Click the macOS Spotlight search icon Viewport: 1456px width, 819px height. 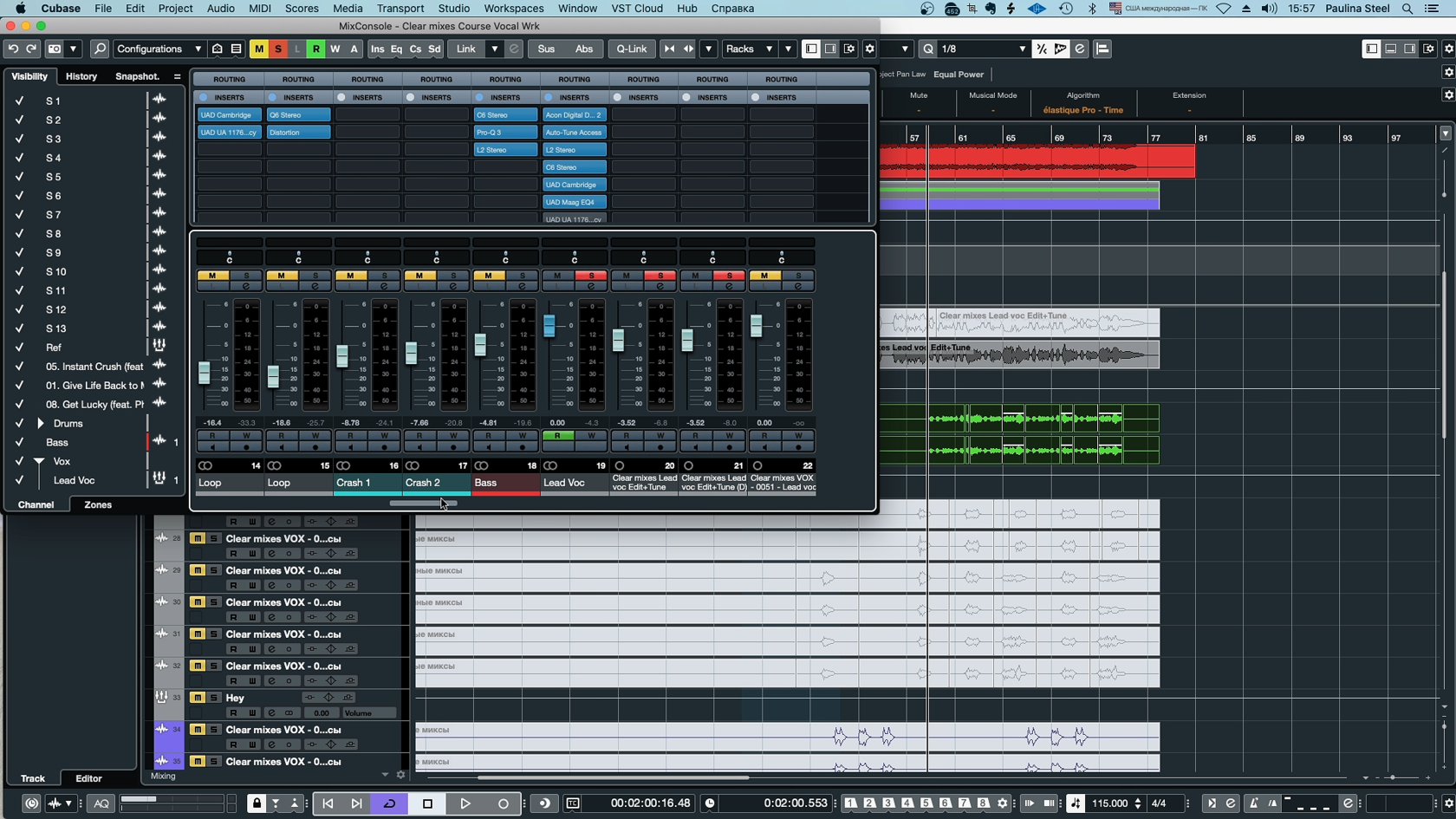(x=1407, y=8)
